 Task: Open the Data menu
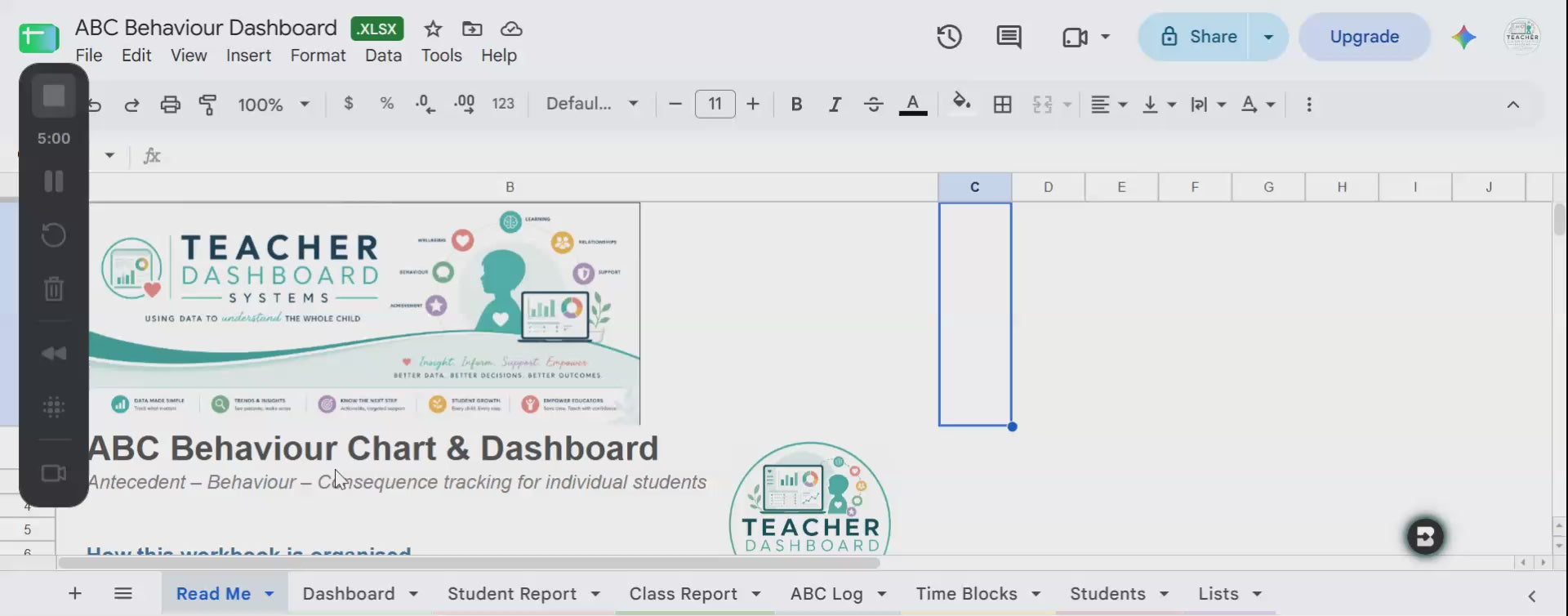pos(383,56)
